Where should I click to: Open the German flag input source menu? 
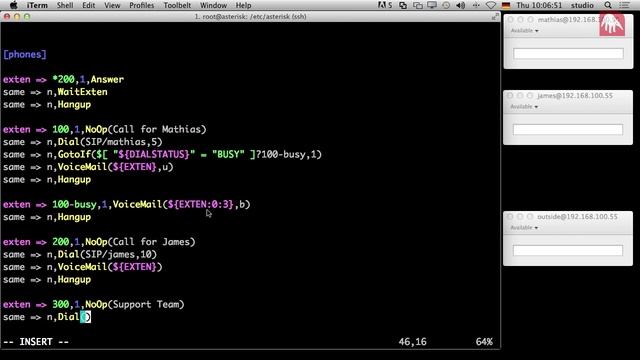point(506,5)
